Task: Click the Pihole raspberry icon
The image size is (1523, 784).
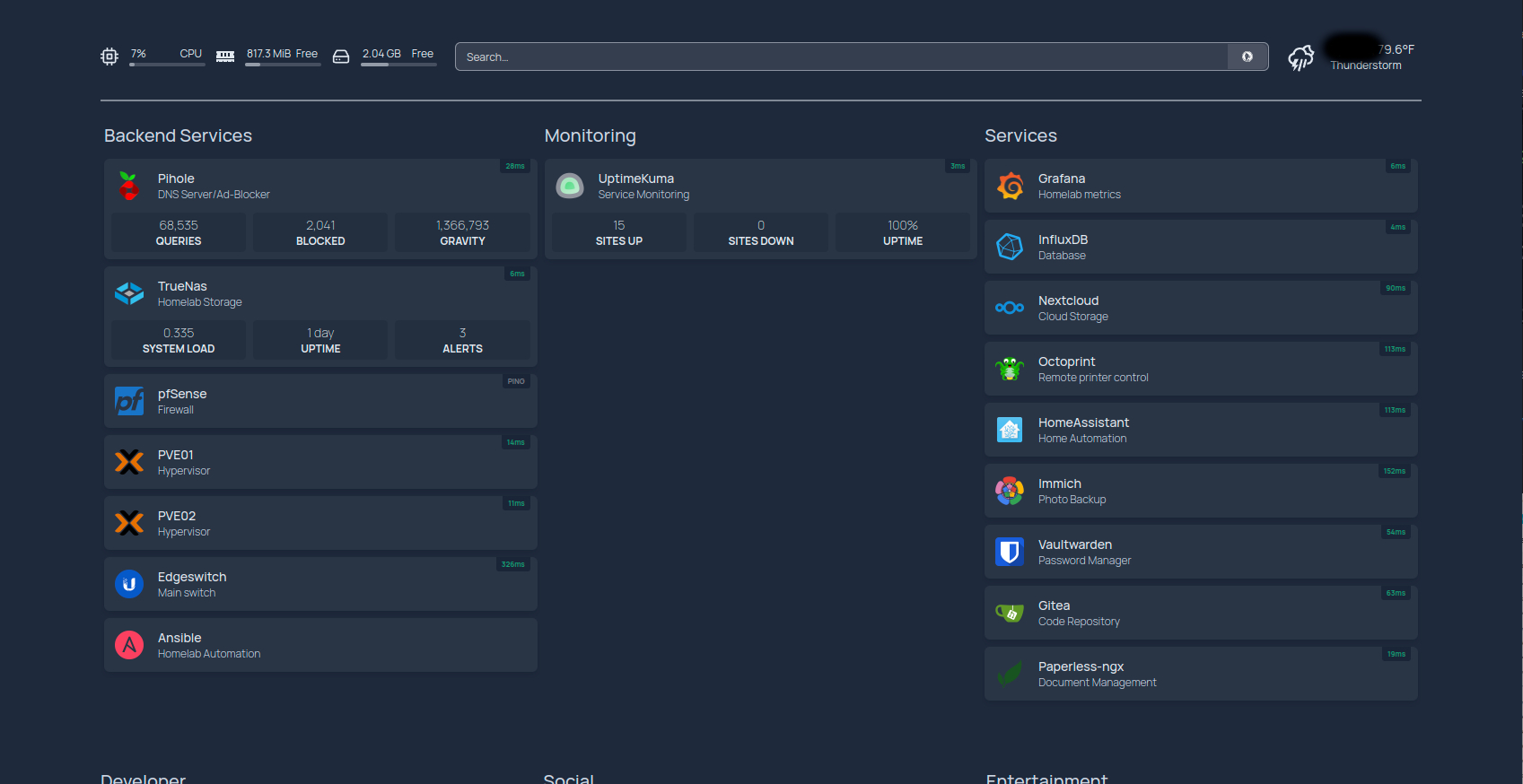Action: 129,186
